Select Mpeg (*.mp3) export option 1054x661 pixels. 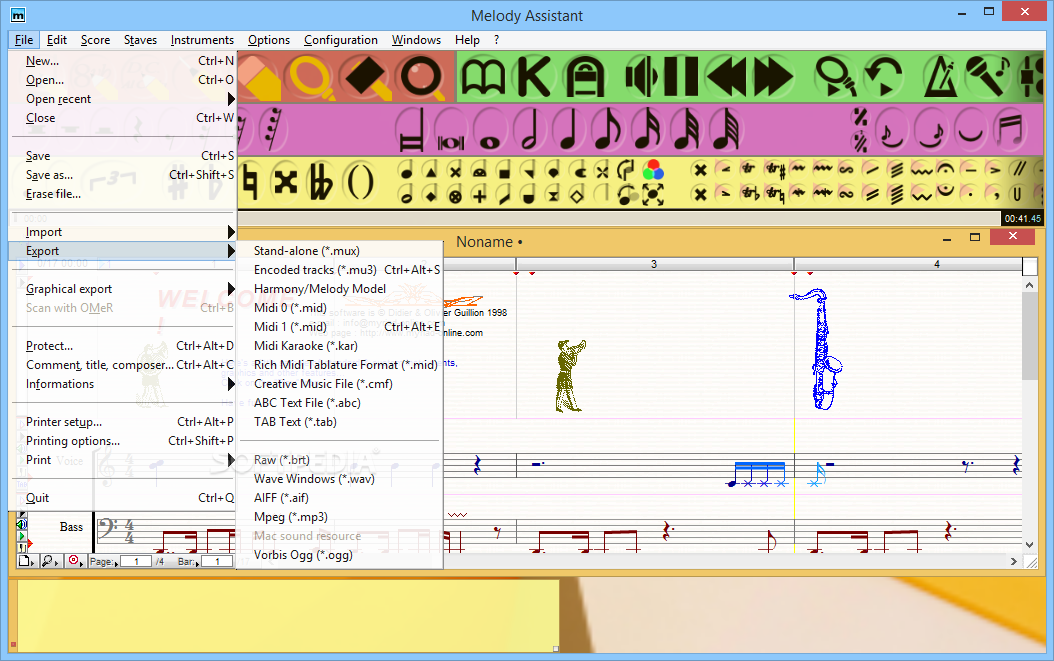pos(339,517)
